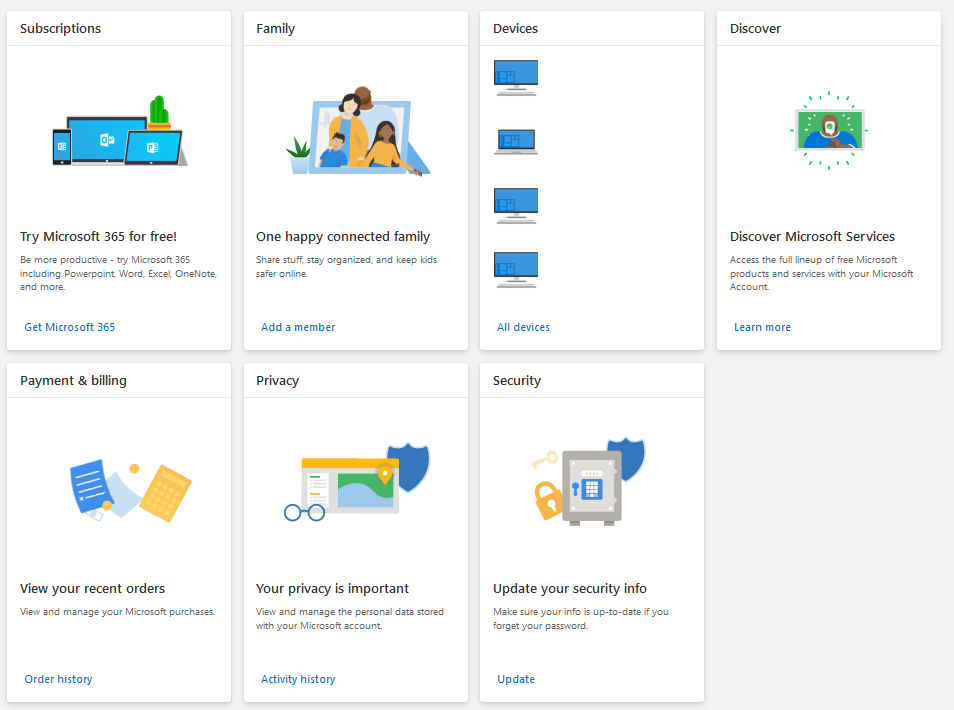The height and width of the screenshot is (710, 954).
Task: Click the Discover Microsoft Services illustration
Action: (829, 130)
